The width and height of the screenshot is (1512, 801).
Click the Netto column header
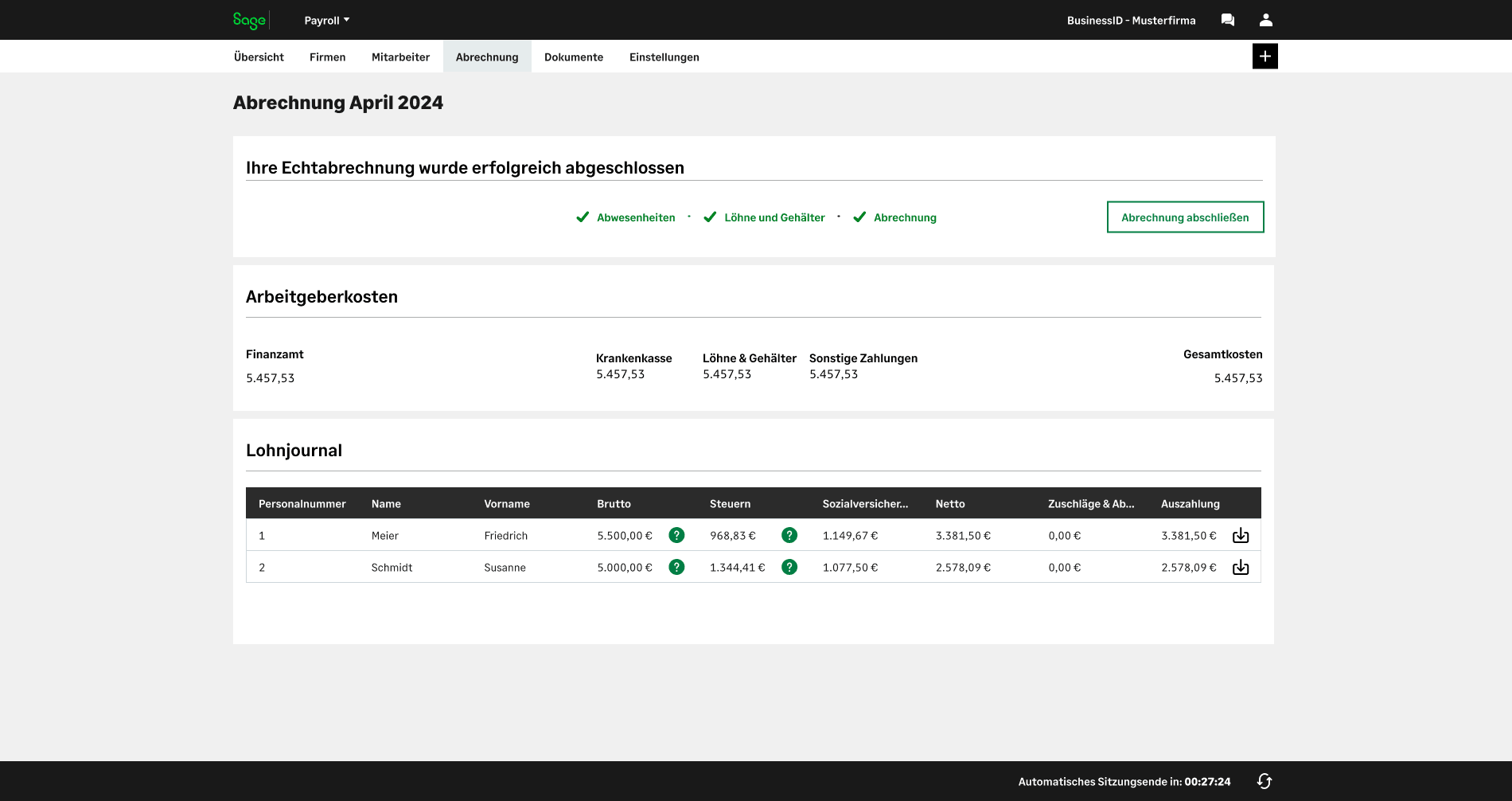[950, 504]
